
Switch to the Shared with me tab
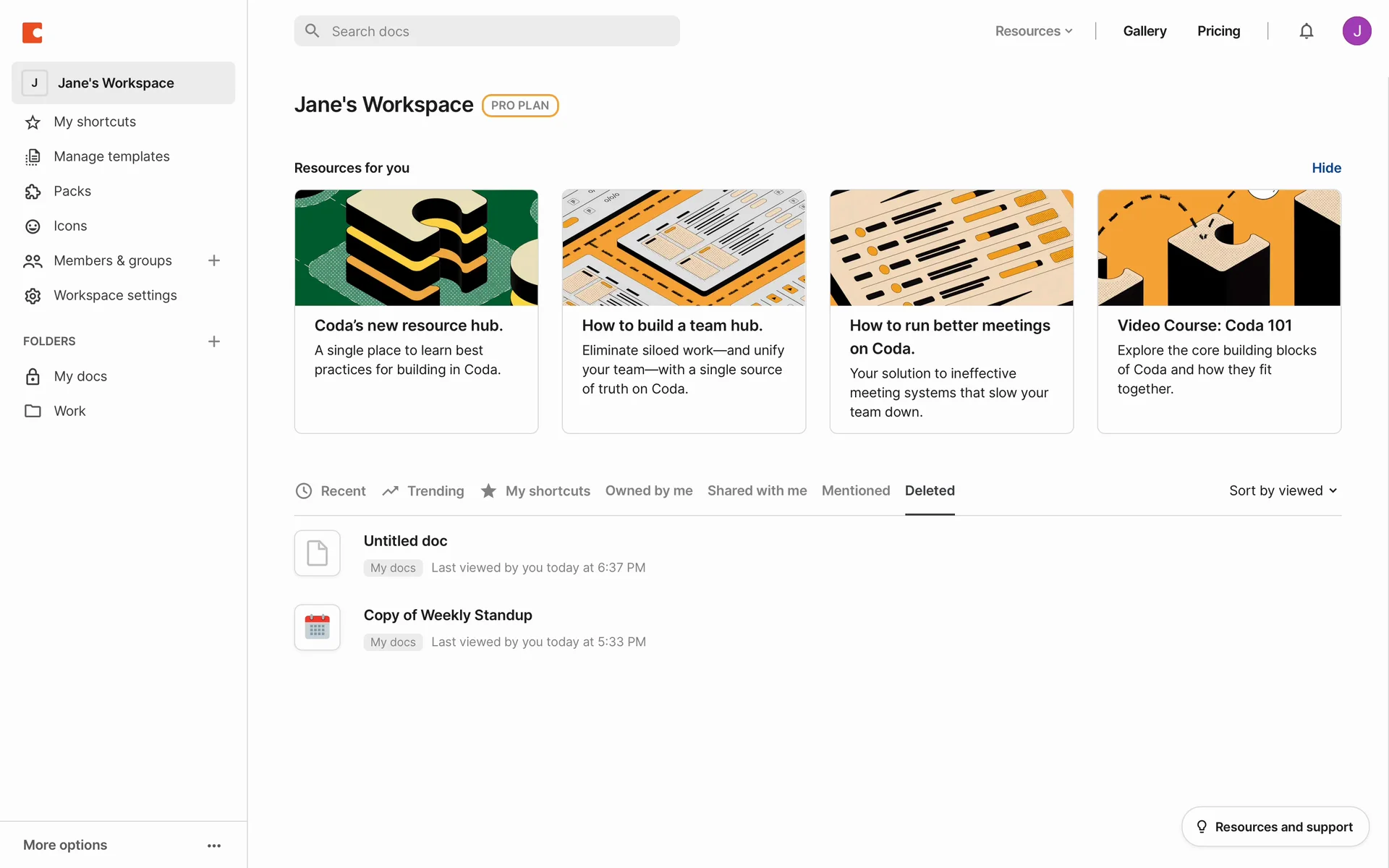[757, 491]
